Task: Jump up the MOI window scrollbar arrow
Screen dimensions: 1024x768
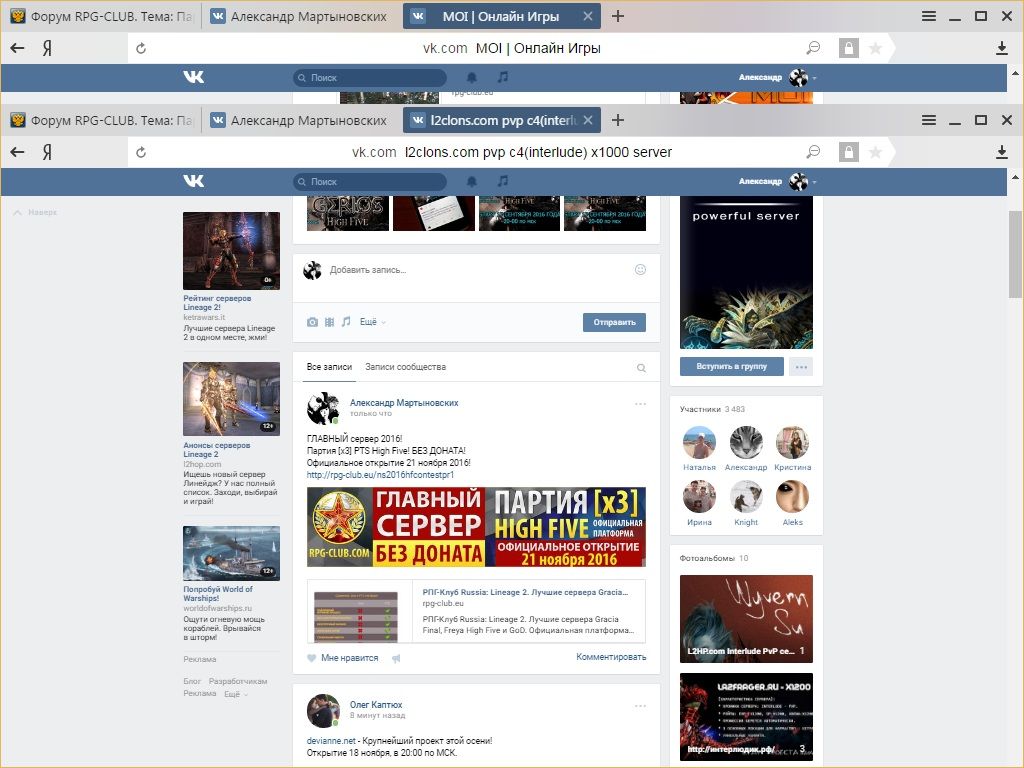Action: pyautogui.click(x=1016, y=72)
